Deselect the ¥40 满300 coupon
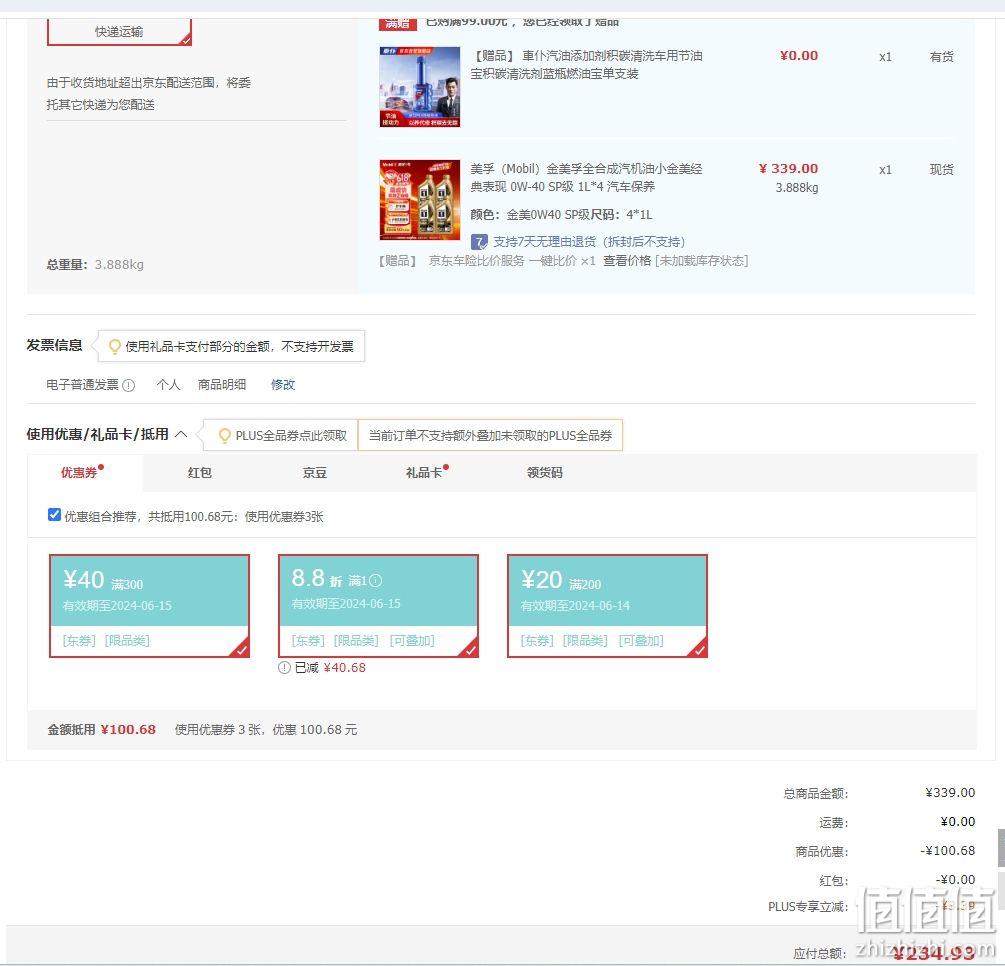Viewport: 1005px width, 966px height. pos(149,606)
